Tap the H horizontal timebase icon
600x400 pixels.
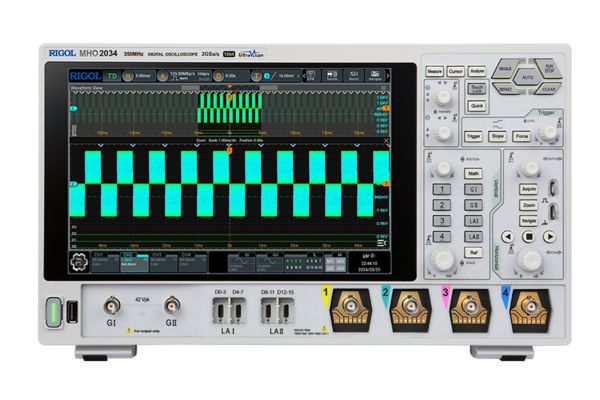pyautogui.click(x=128, y=76)
